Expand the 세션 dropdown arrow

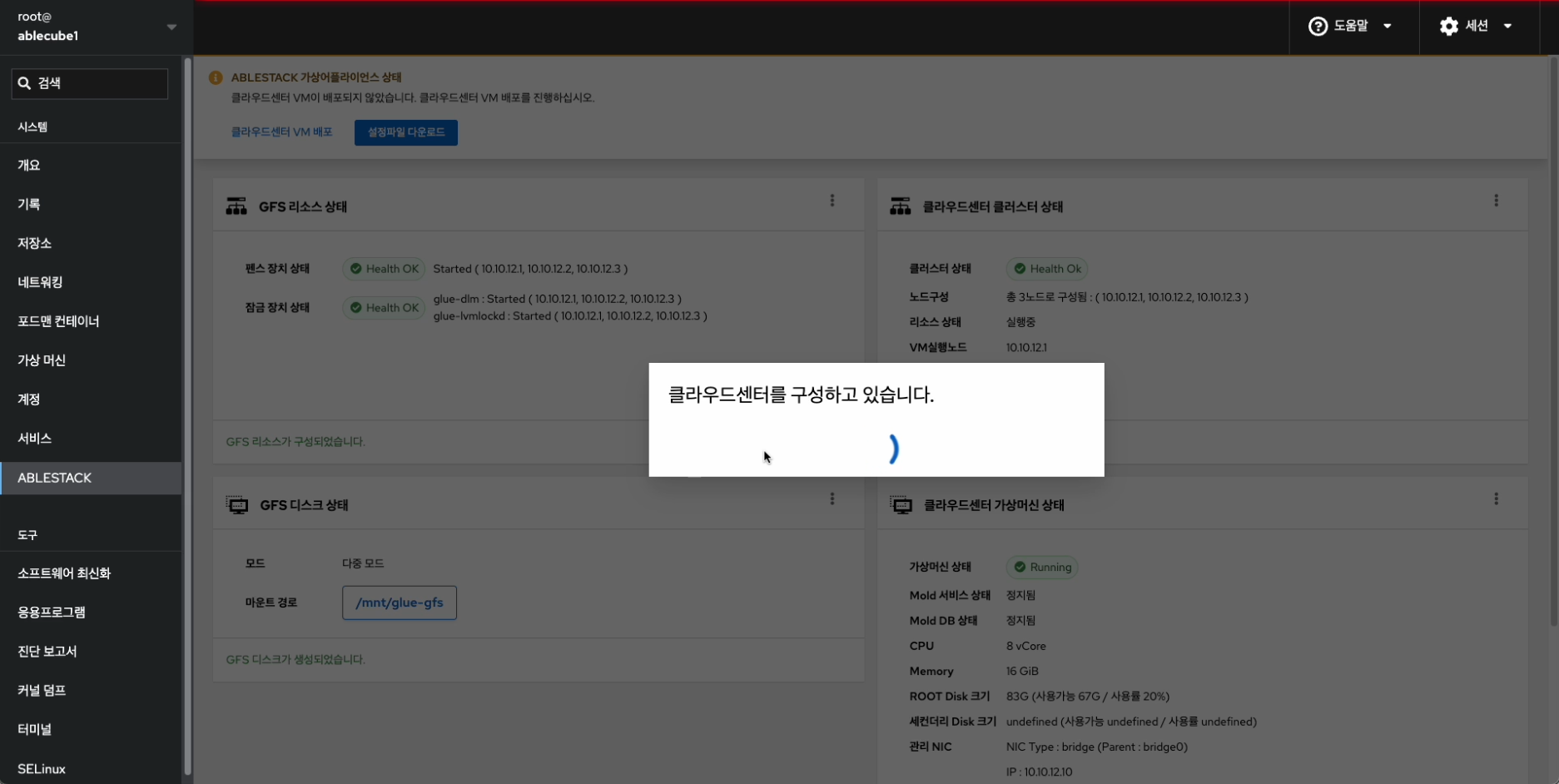(1507, 27)
